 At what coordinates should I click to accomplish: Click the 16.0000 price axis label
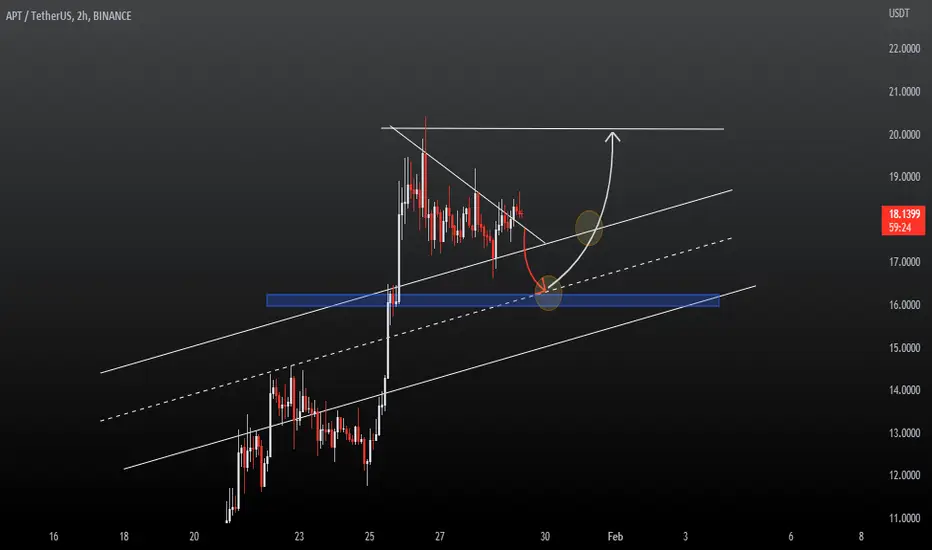point(904,305)
